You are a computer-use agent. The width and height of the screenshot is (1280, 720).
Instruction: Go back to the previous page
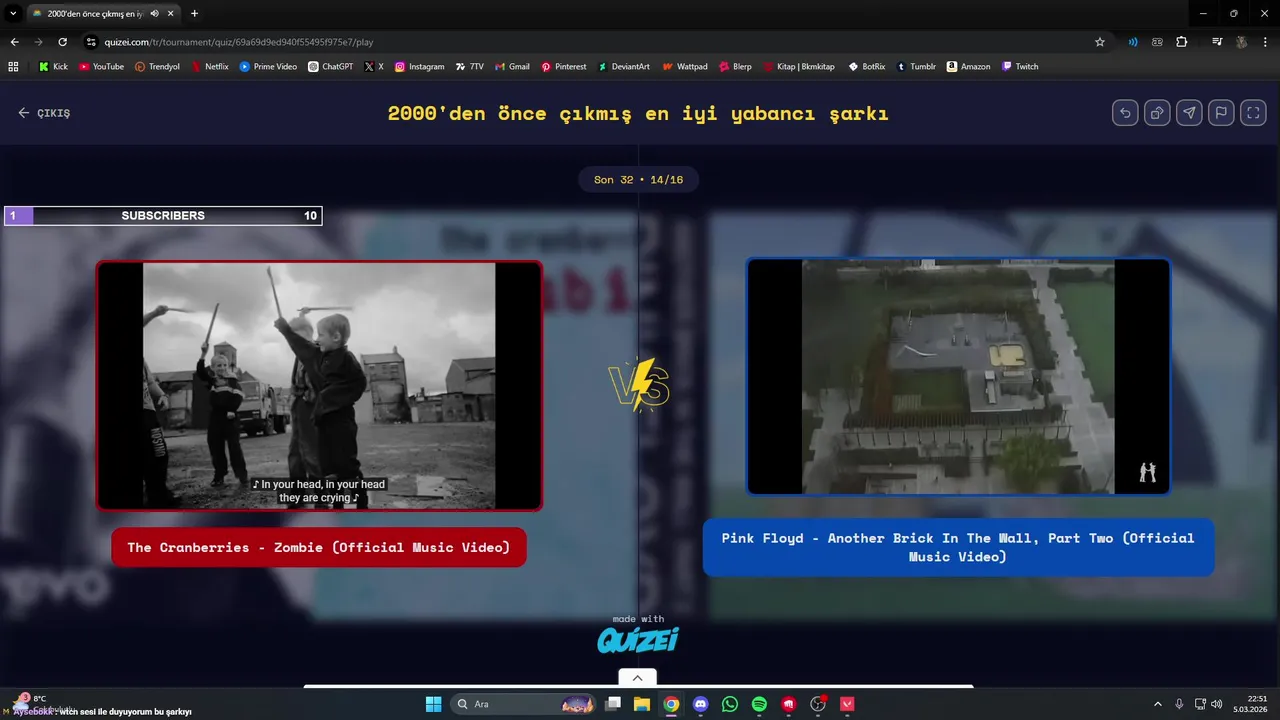[x=14, y=42]
